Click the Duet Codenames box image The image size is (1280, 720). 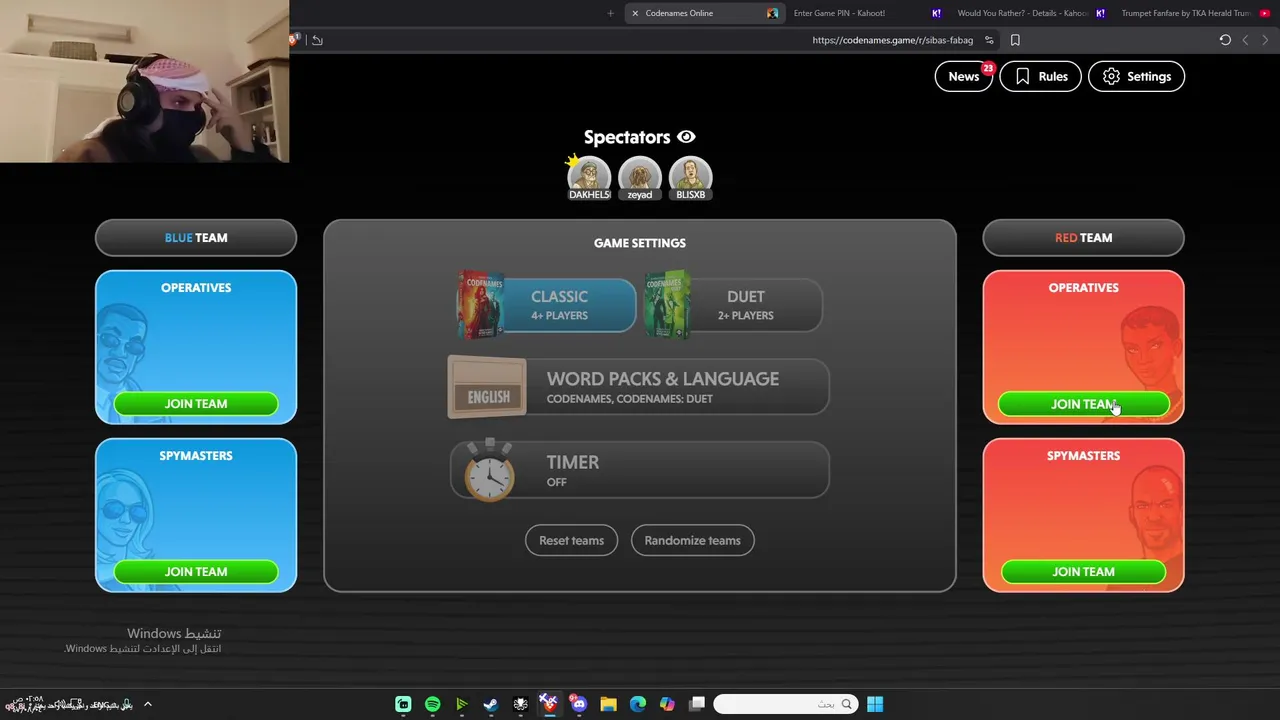coord(667,305)
